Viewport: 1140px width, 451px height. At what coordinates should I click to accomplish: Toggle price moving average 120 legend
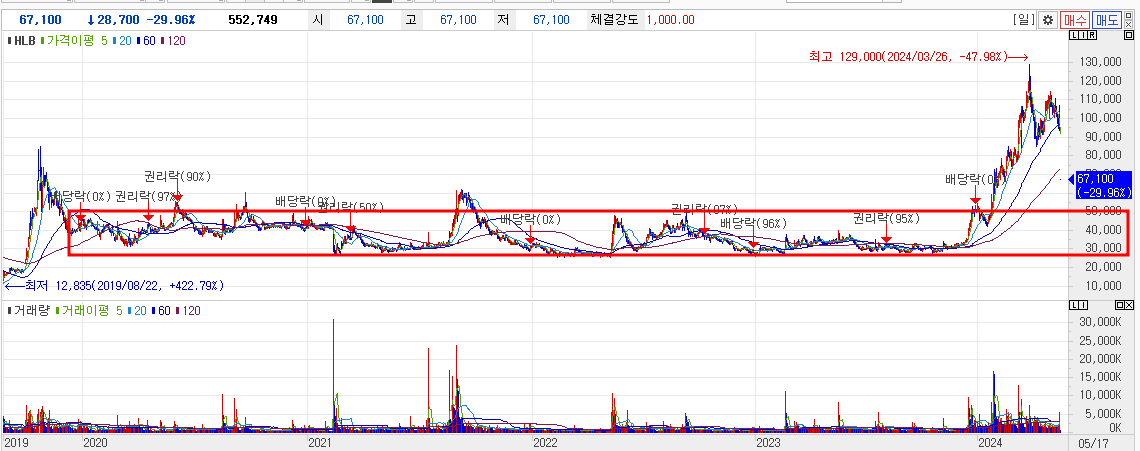coord(175,41)
